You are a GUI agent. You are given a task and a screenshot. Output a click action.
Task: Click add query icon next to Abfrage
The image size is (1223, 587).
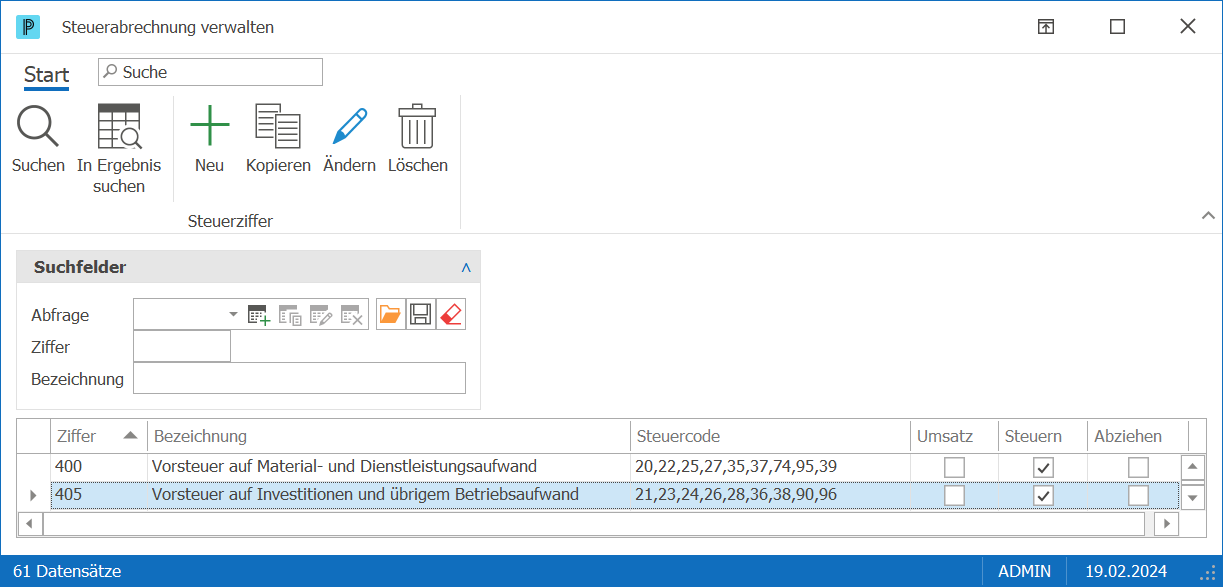tap(259, 315)
